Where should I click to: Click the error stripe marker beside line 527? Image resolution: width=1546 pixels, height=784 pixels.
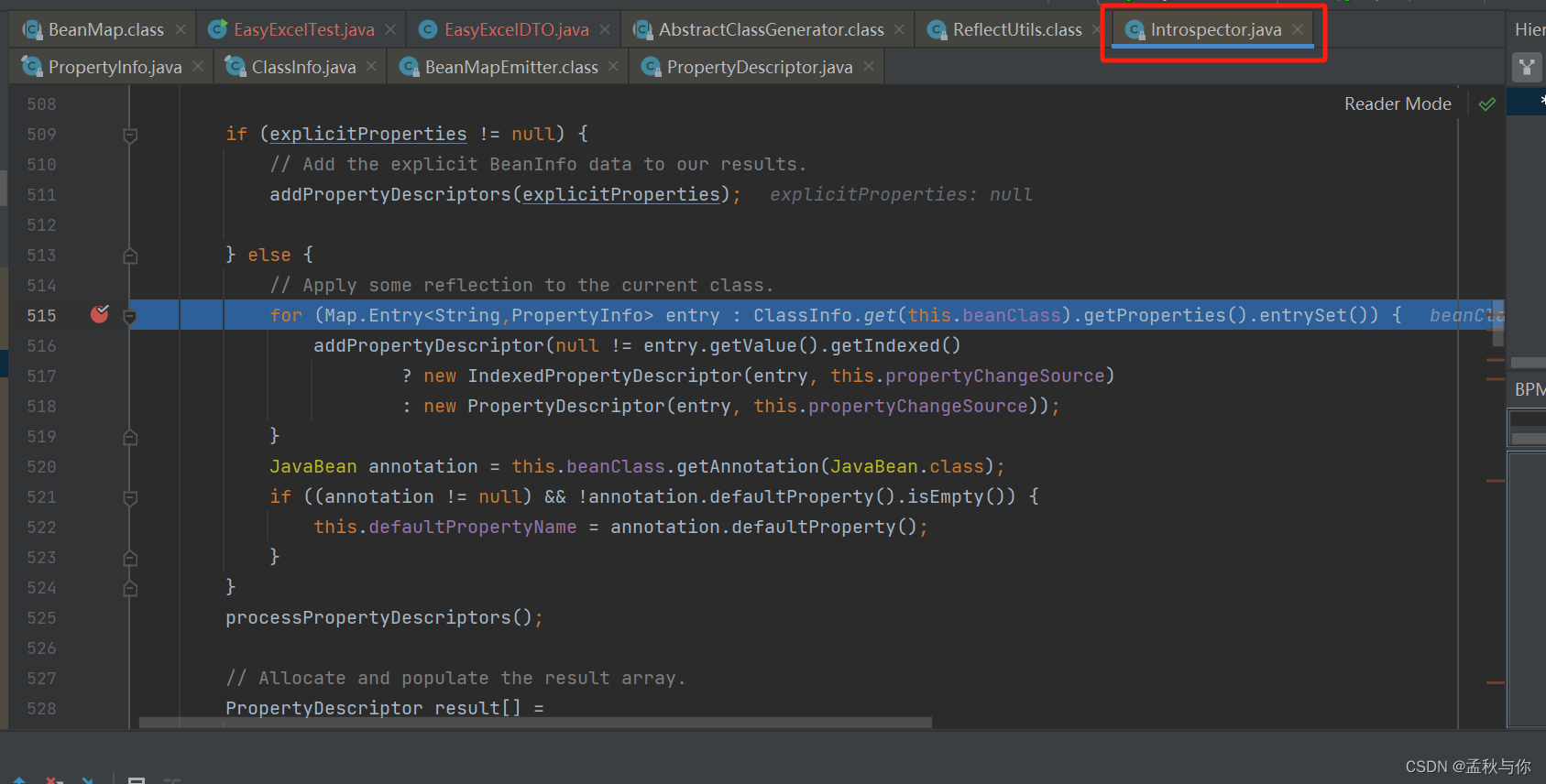[1496, 682]
